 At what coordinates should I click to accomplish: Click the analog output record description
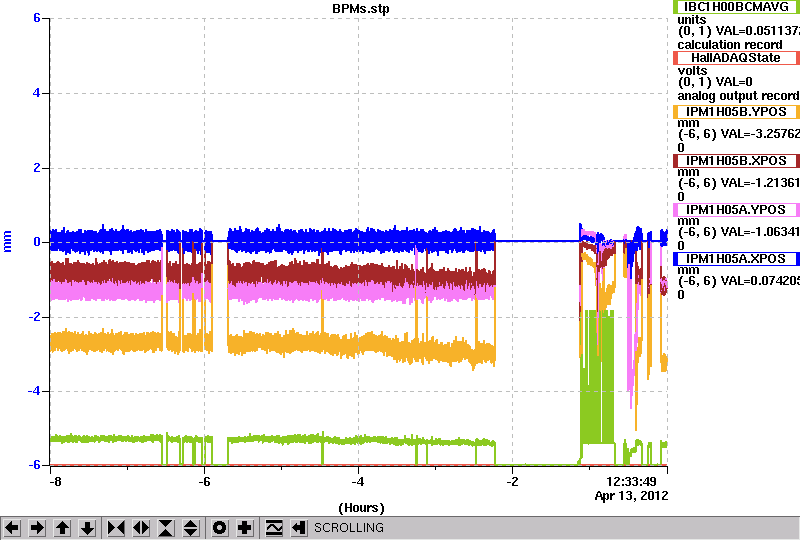pos(738,96)
